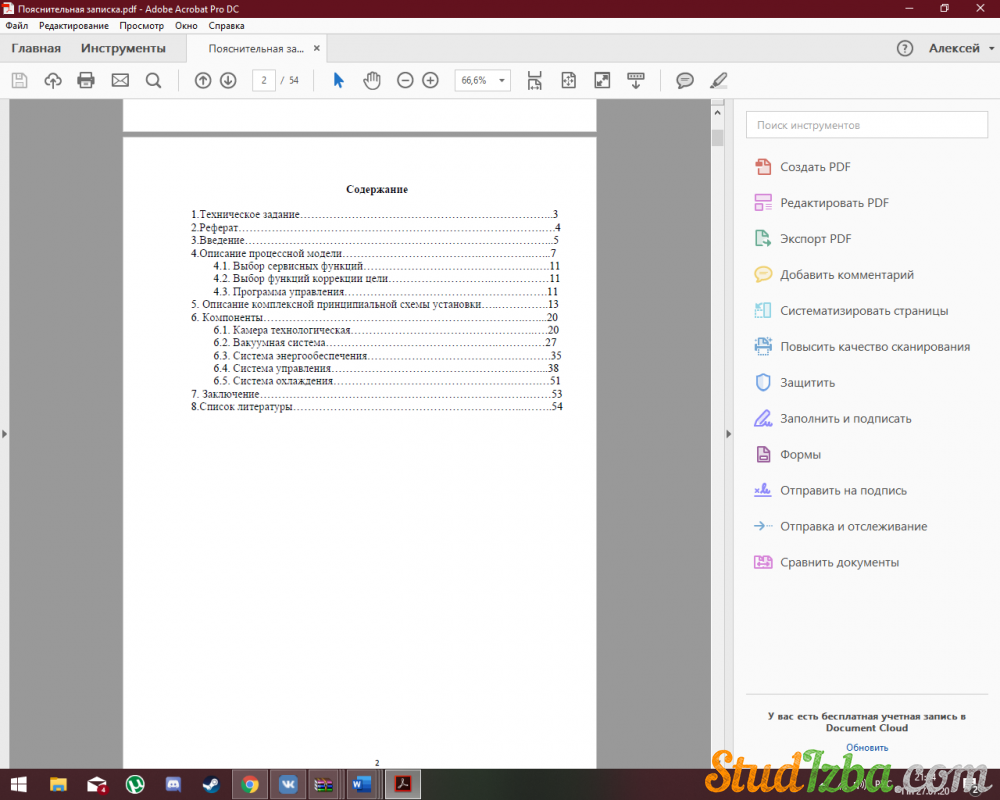Select the Пояснительная за... document tab

(256, 48)
